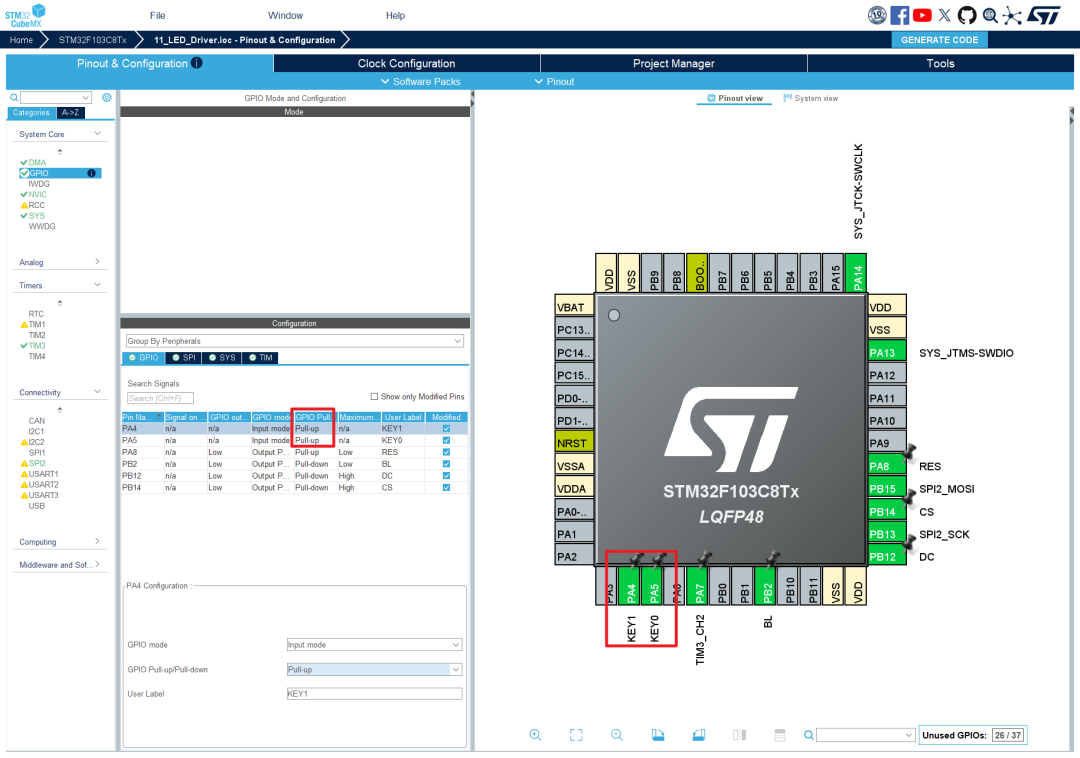Screen dimensions: 1080x758
Task: Click the search magnifier in left panel
Action: point(14,98)
